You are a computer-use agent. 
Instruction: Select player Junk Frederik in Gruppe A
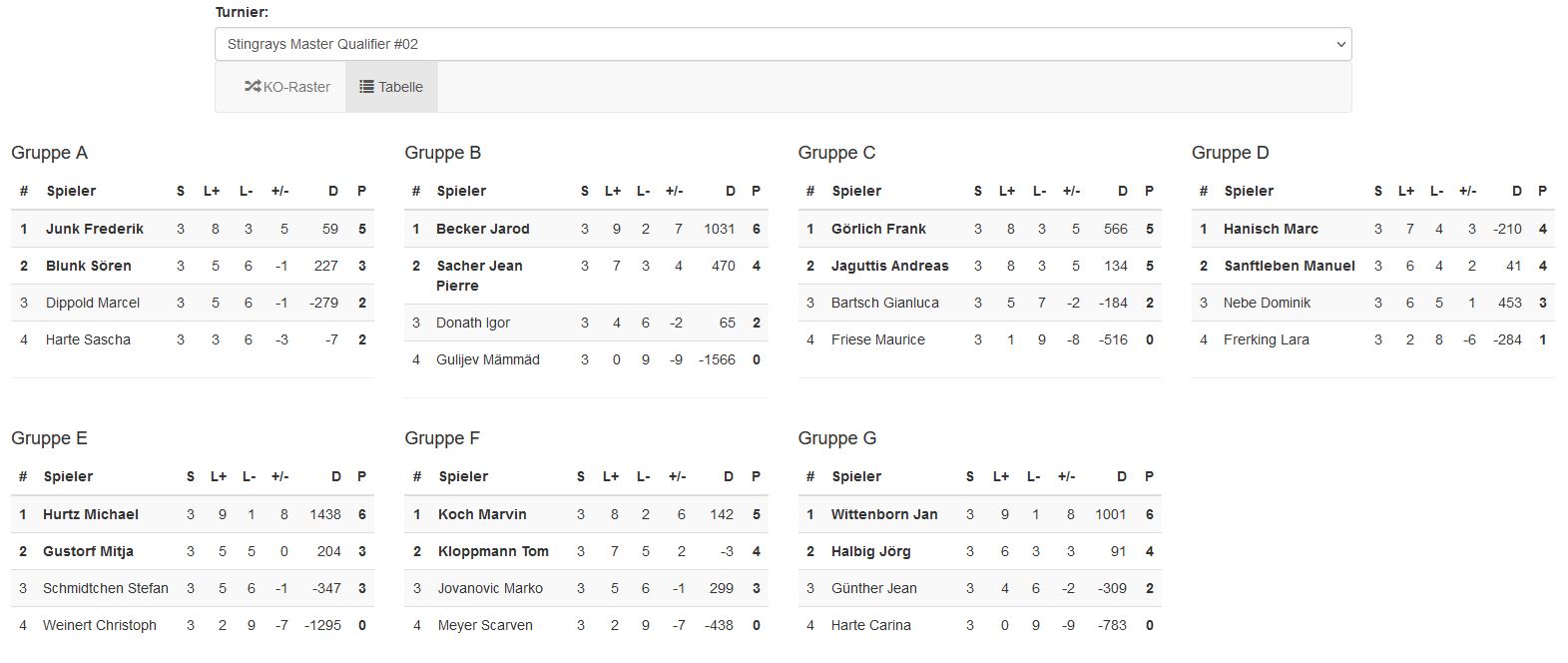click(95, 229)
